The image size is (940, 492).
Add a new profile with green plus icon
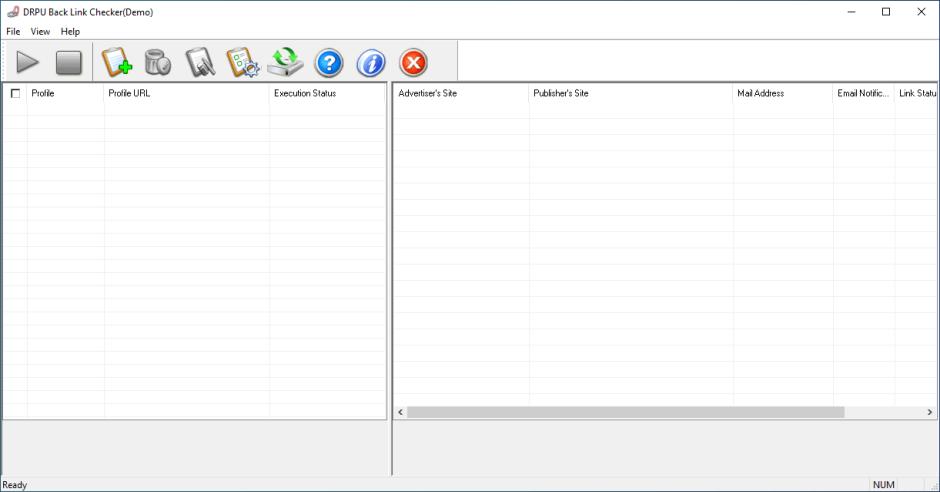click(116, 62)
